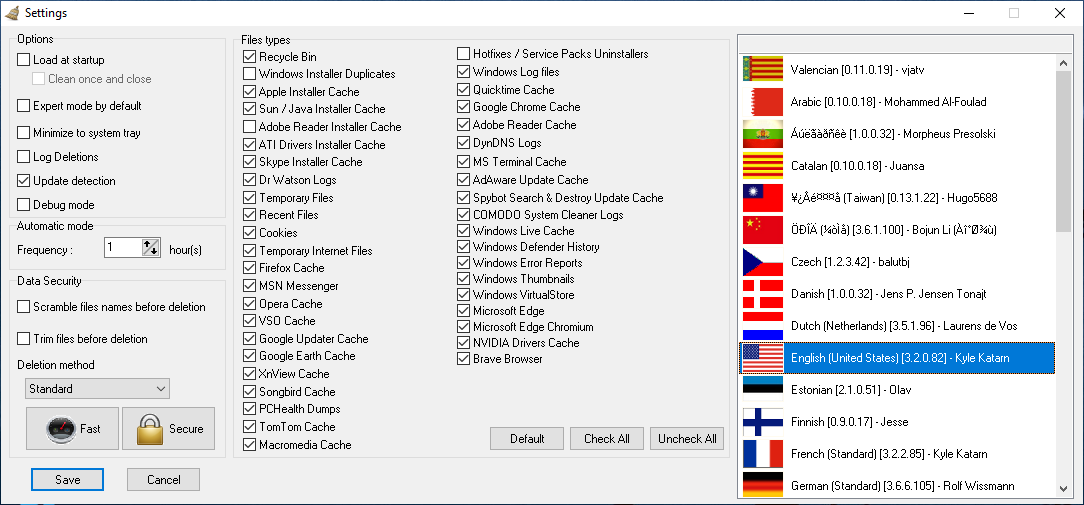Uncheck Opera Cache checkbox
Viewport: 1084px width, 505px height.
[x=250, y=304]
